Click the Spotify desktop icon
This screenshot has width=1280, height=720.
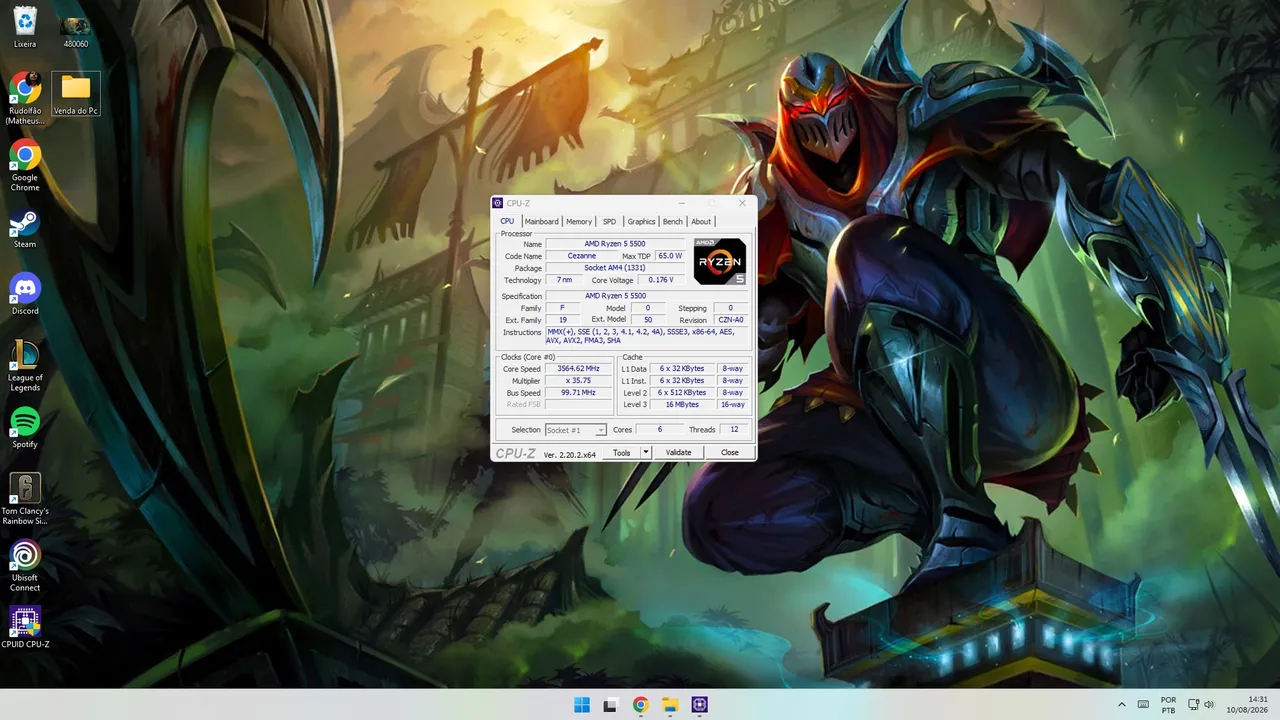tap(25, 428)
